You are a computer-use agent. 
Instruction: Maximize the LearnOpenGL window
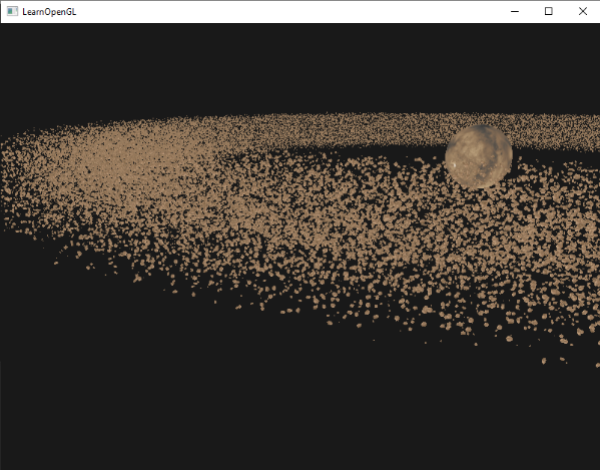548,11
